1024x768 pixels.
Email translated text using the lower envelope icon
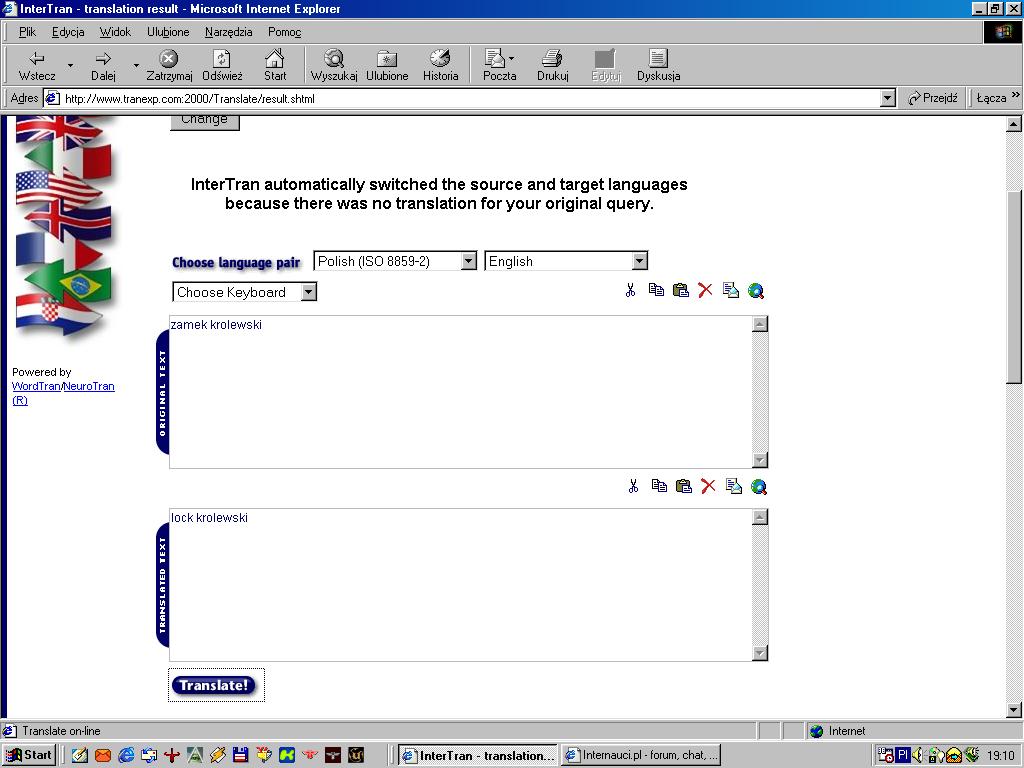point(733,486)
